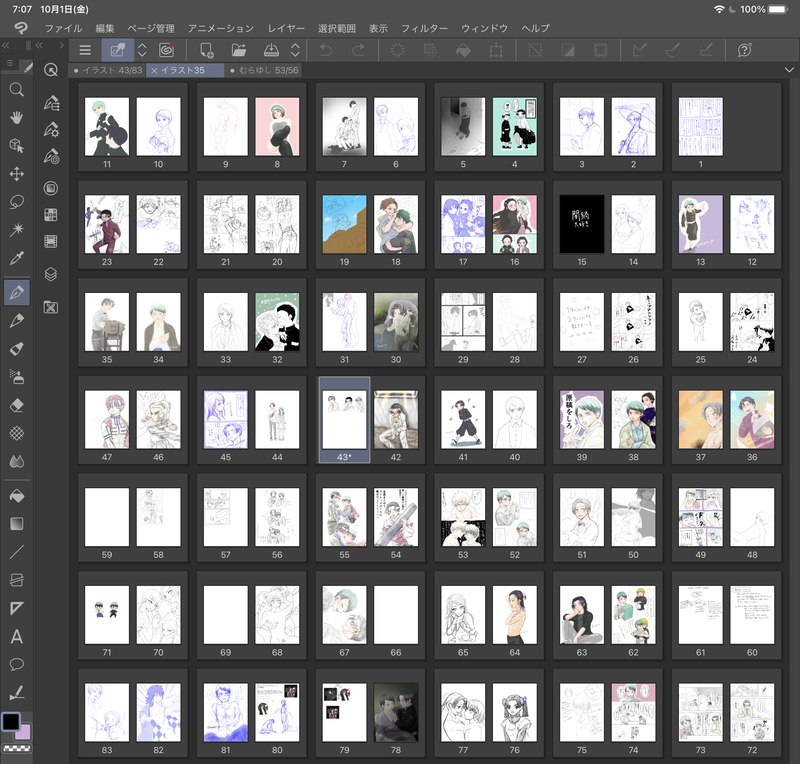800x764 pixels.
Task: Open the ページ管理 menu
Action: (151, 29)
